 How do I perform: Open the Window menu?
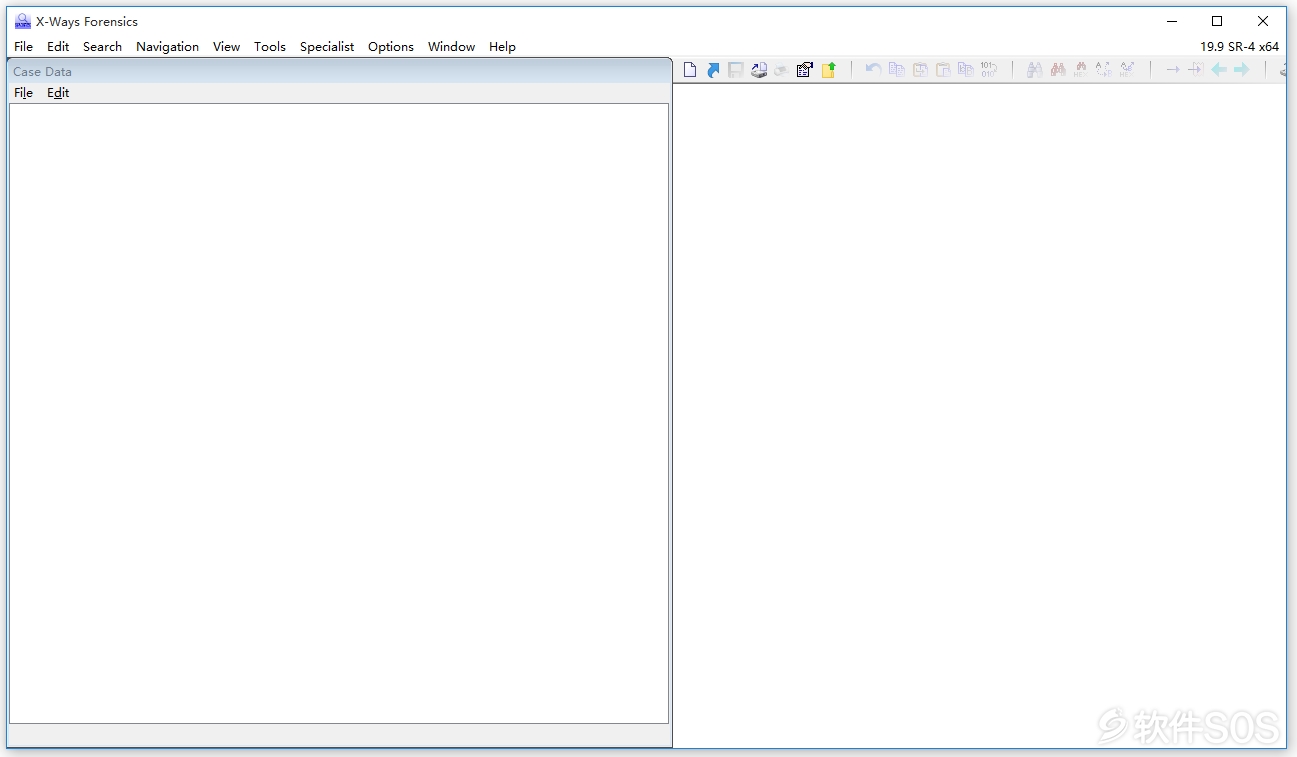pyautogui.click(x=451, y=46)
